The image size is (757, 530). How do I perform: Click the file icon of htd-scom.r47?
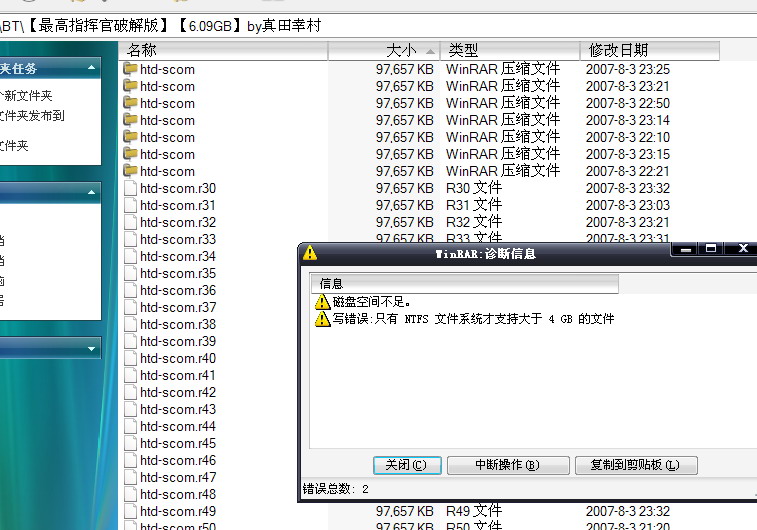click(x=130, y=477)
